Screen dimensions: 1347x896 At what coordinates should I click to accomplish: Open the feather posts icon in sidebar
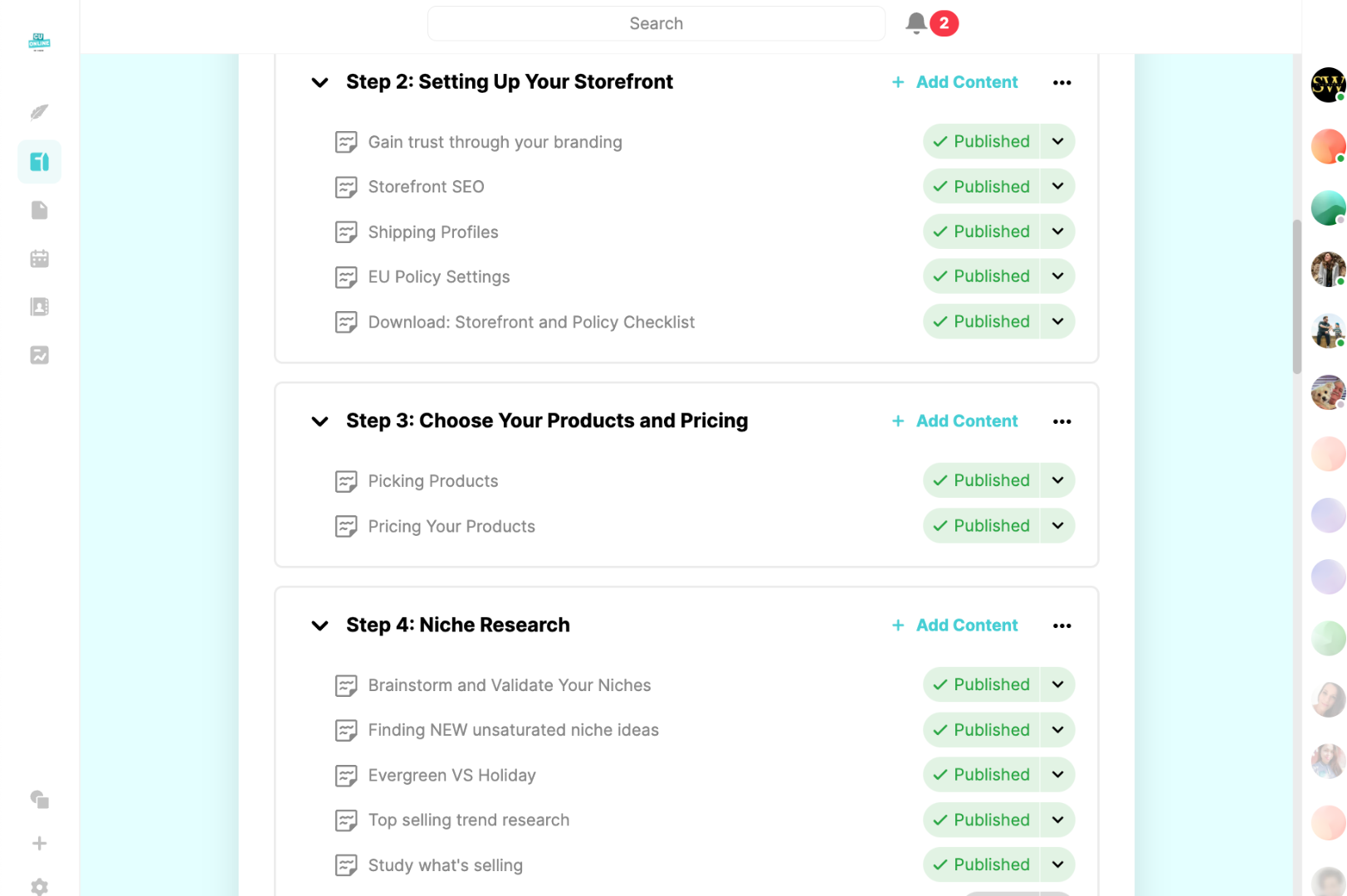[x=39, y=113]
